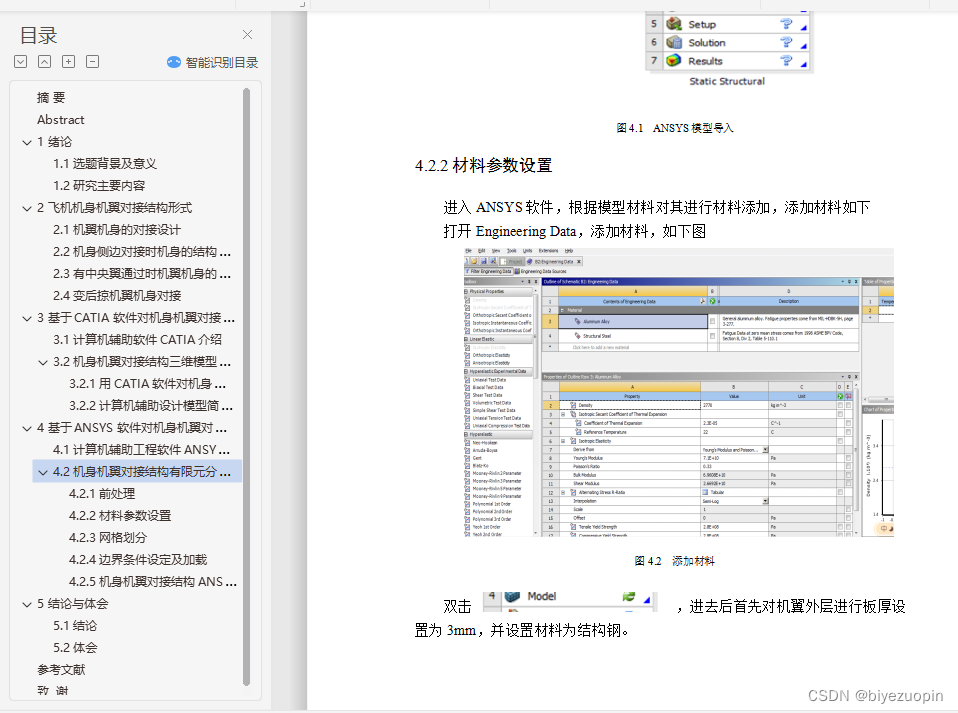Collapse the 3.2 机身机翼对接结构三维模型 branch
Viewport: 958px width, 713px height.
[x=43, y=361]
